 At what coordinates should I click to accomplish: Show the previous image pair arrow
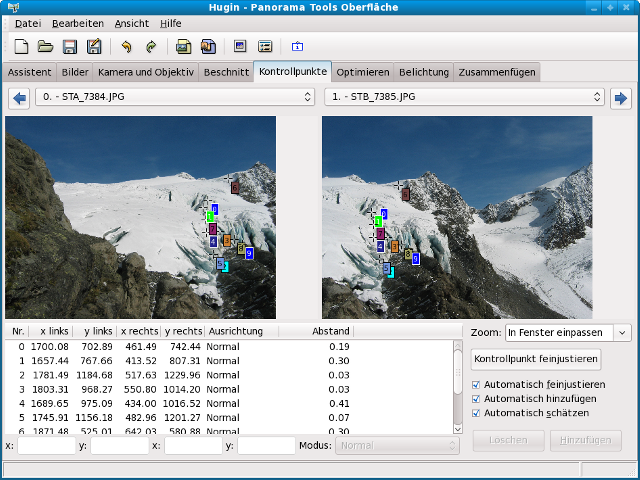pyautogui.click(x=19, y=98)
